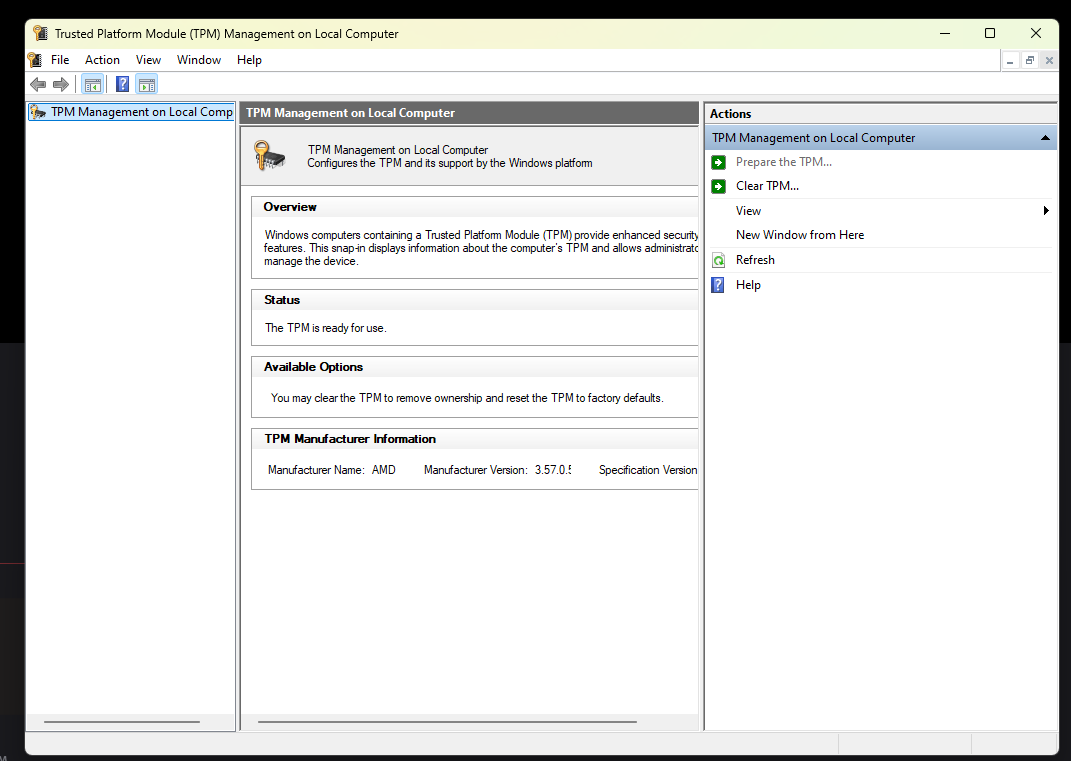Click 'The TPM is ready for use.' text
The image size is (1071, 761).
coord(326,328)
